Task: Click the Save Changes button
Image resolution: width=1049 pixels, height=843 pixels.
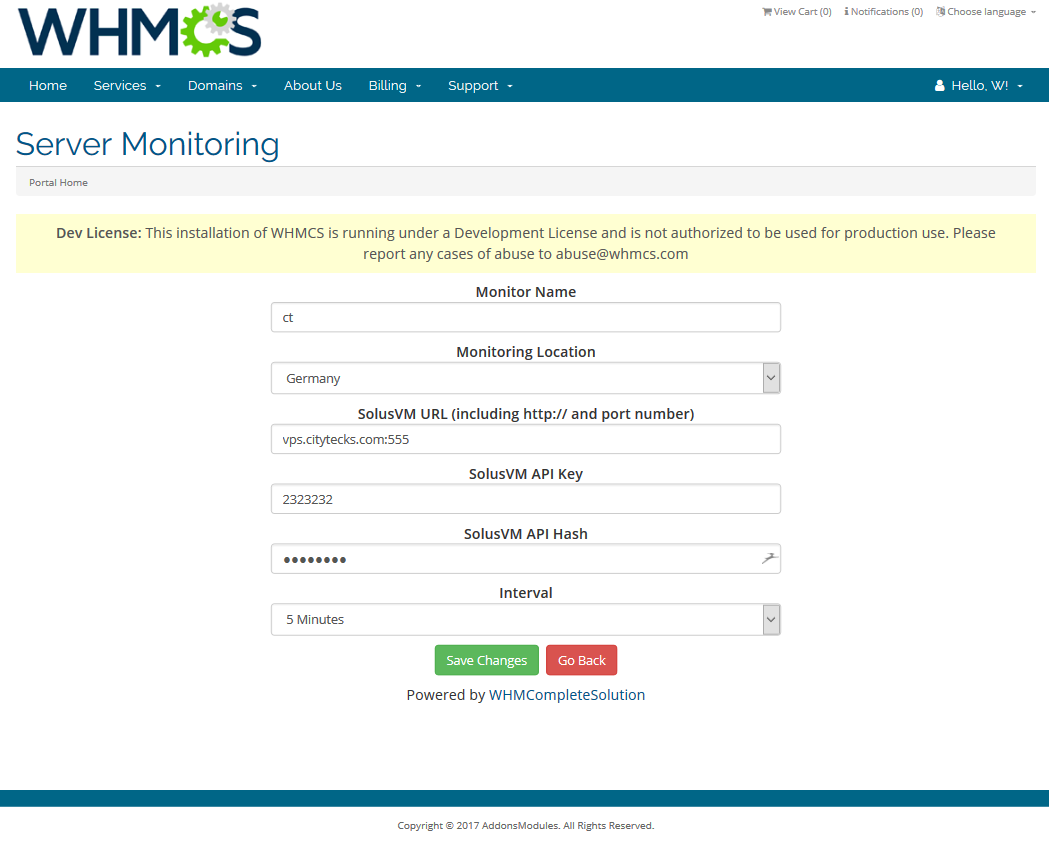Action: pos(486,660)
